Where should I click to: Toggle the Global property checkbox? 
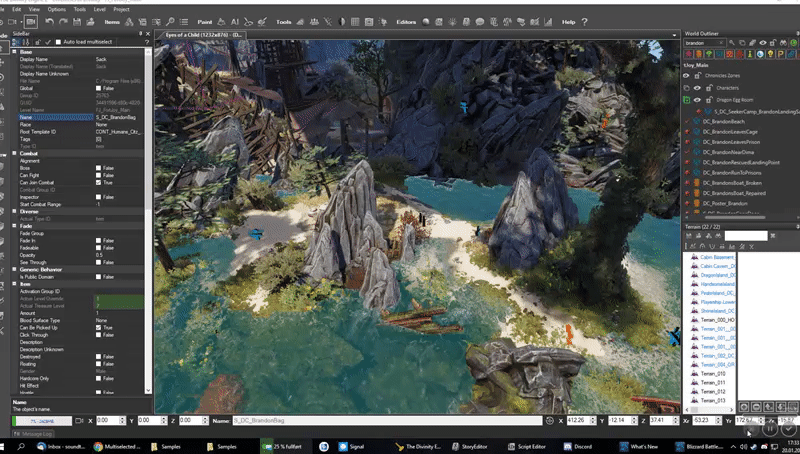(98, 88)
